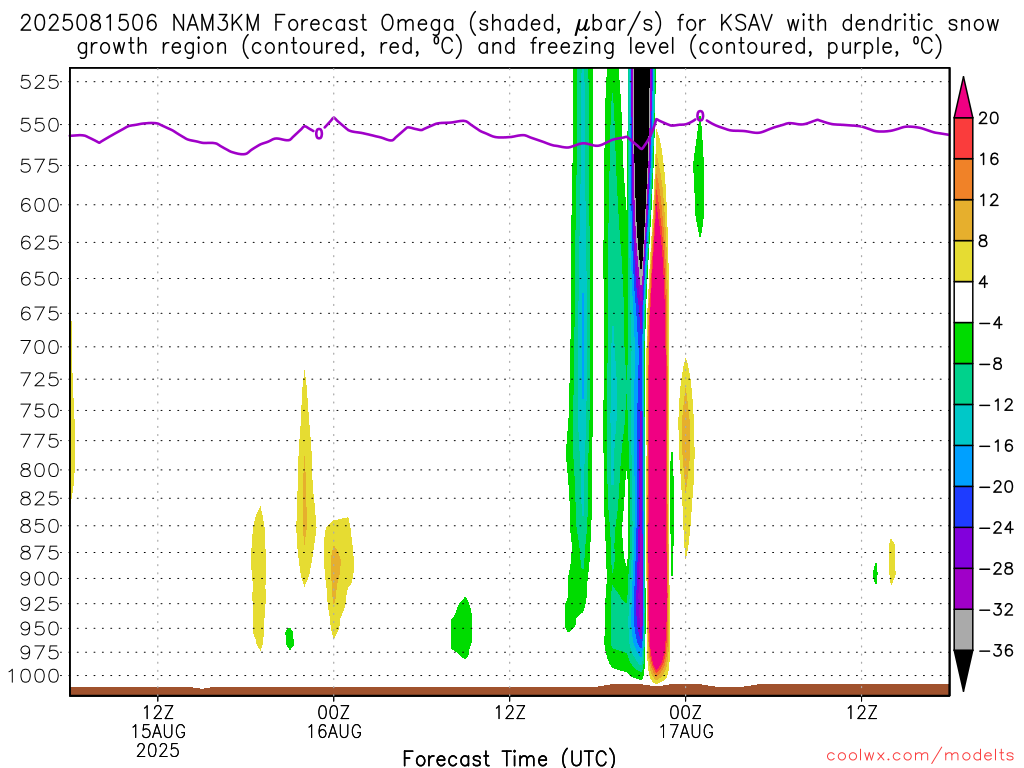
Task: Pick the purple colorbar segment between -24 and -28
Action: [963, 548]
